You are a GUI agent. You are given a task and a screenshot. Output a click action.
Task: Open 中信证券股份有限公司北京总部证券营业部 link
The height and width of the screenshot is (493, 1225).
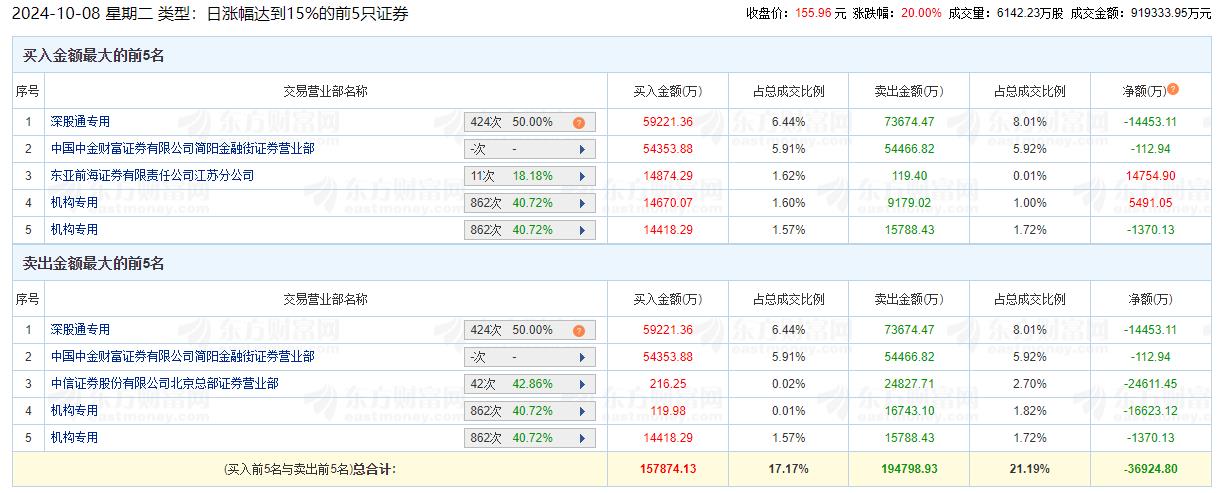pyautogui.click(x=164, y=383)
